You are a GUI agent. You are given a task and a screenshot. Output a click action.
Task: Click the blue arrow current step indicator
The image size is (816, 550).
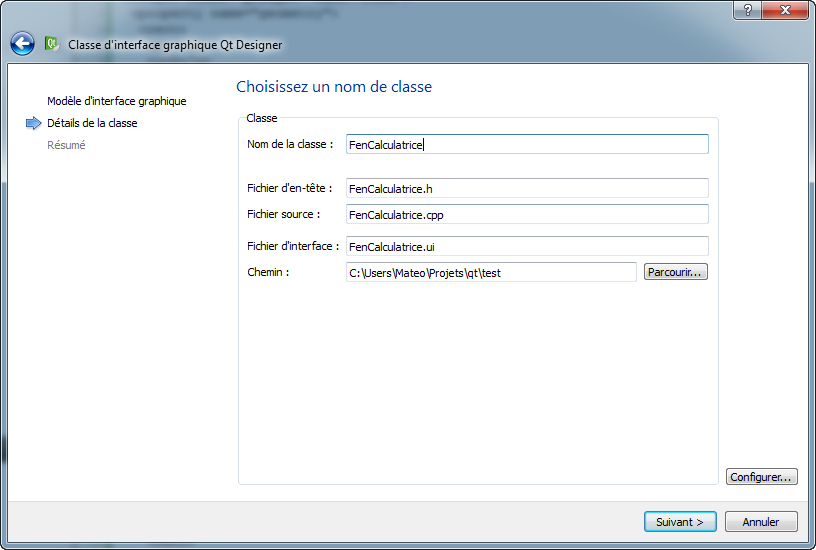click(33, 123)
